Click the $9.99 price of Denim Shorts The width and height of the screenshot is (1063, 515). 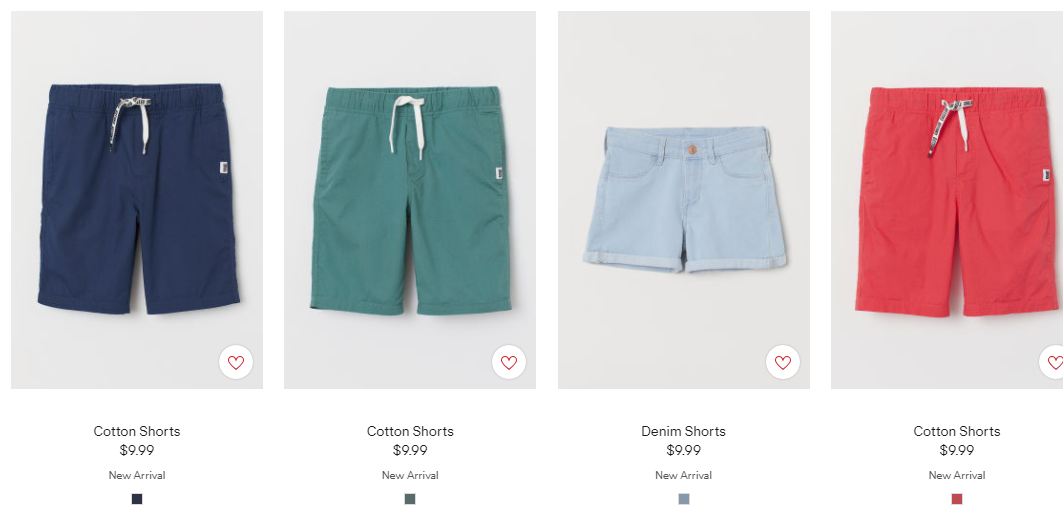click(683, 450)
